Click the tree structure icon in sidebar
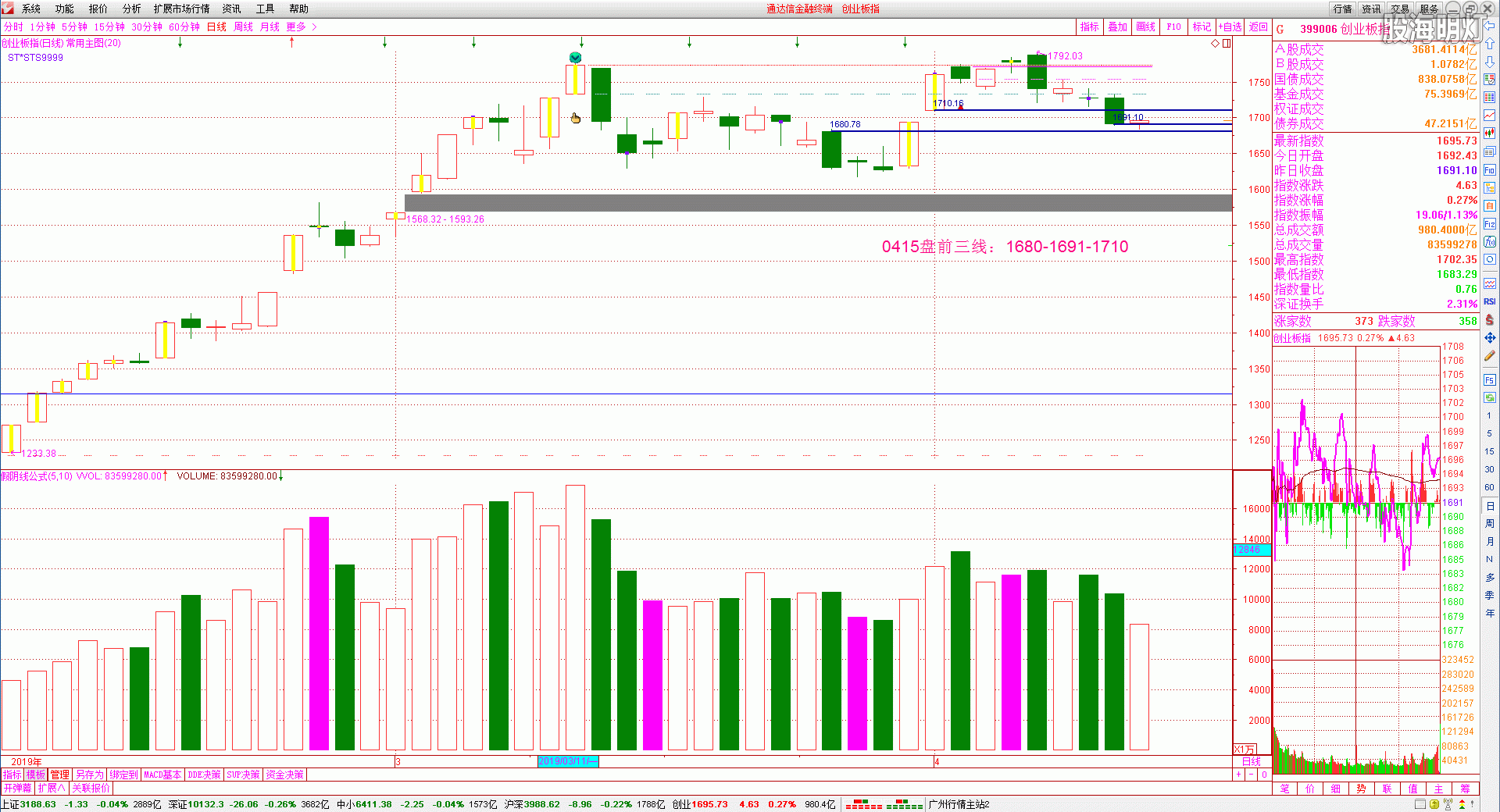 [x=1490, y=188]
